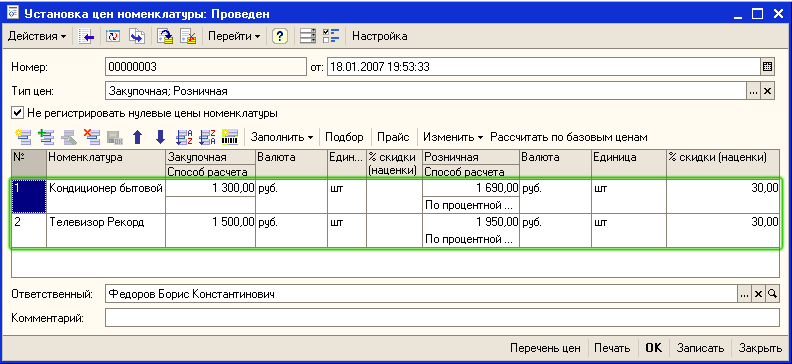Click the OK button

click(x=654, y=348)
